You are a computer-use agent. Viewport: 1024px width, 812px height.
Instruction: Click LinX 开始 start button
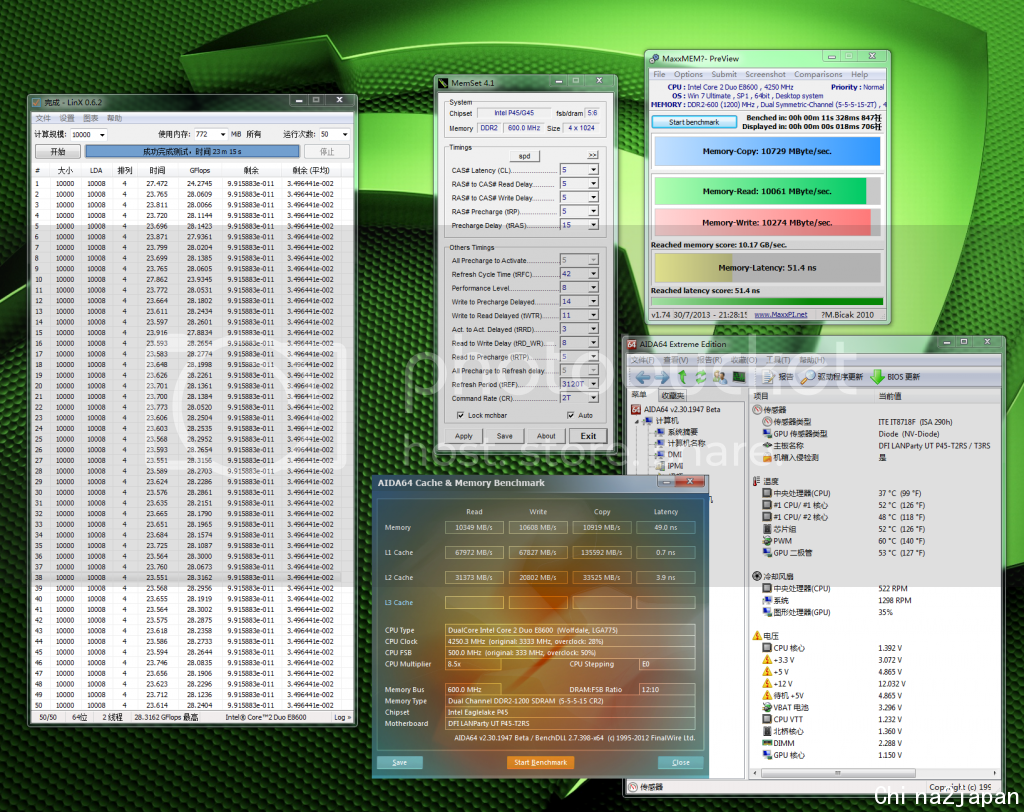pos(57,152)
